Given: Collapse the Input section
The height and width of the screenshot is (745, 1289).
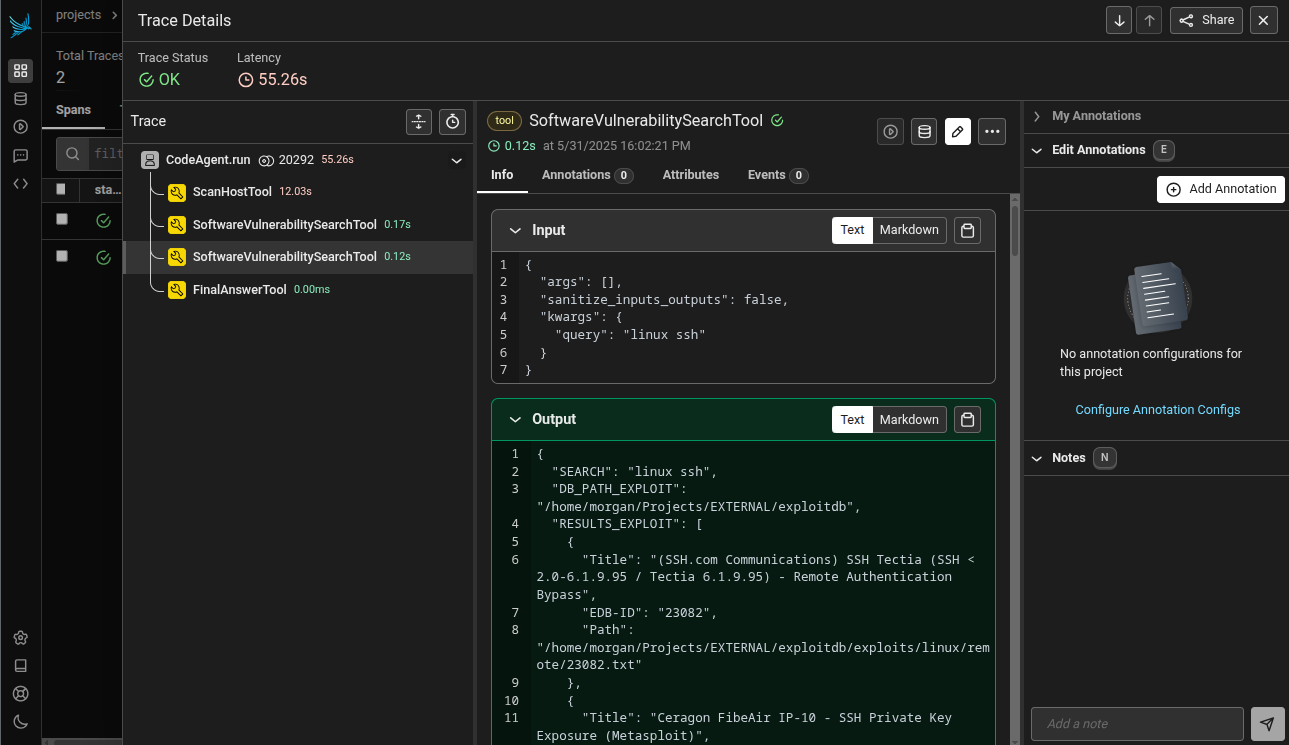Looking at the screenshot, I should click(516, 230).
